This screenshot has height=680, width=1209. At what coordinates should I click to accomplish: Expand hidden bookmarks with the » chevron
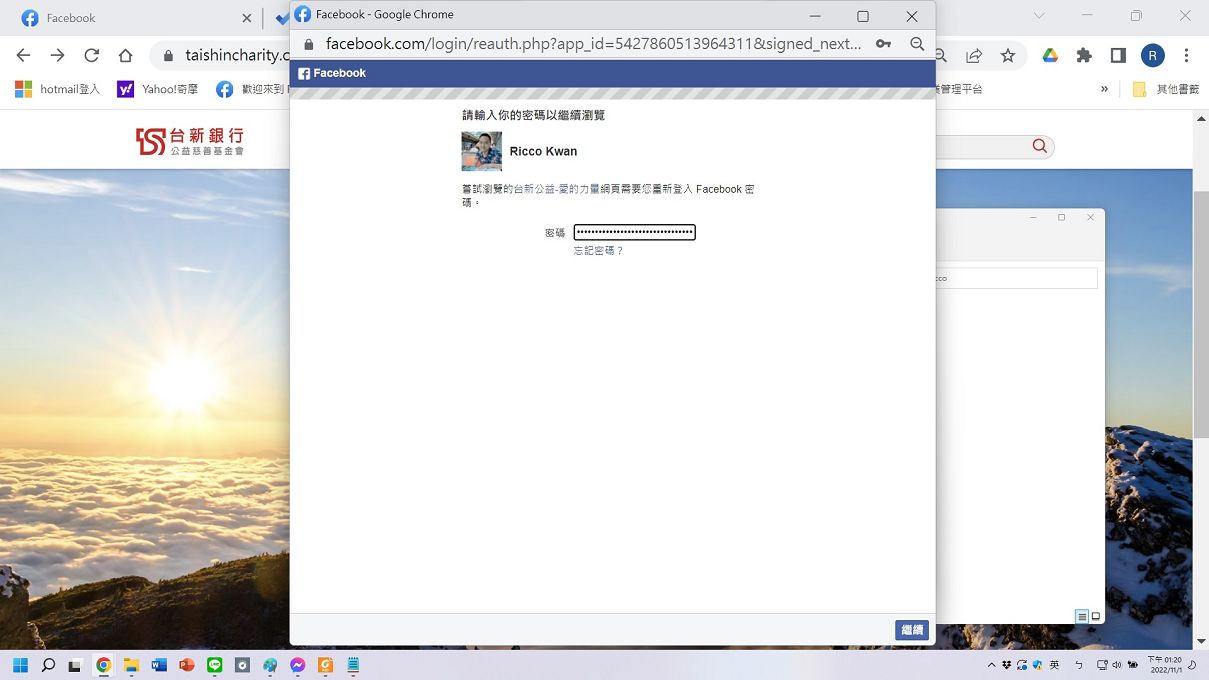point(1105,89)
